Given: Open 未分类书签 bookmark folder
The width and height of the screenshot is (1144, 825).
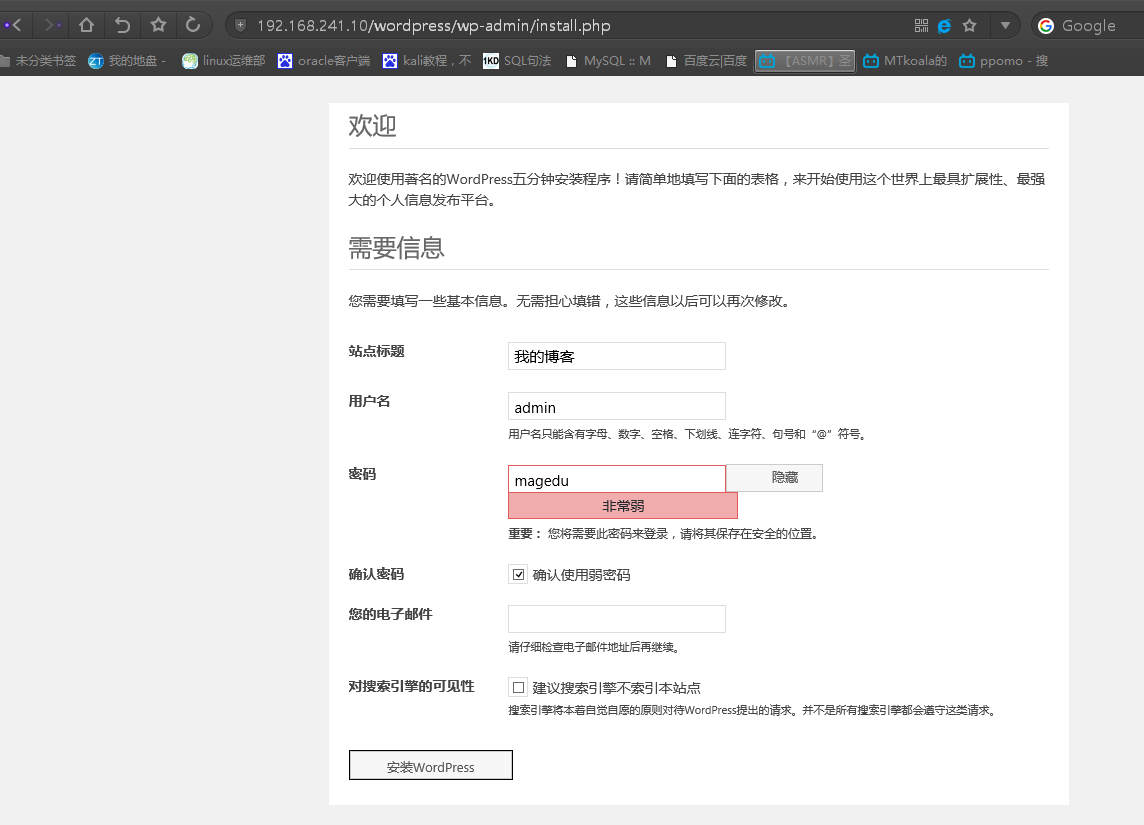Looking at the screenshot, I should [39, 61].
